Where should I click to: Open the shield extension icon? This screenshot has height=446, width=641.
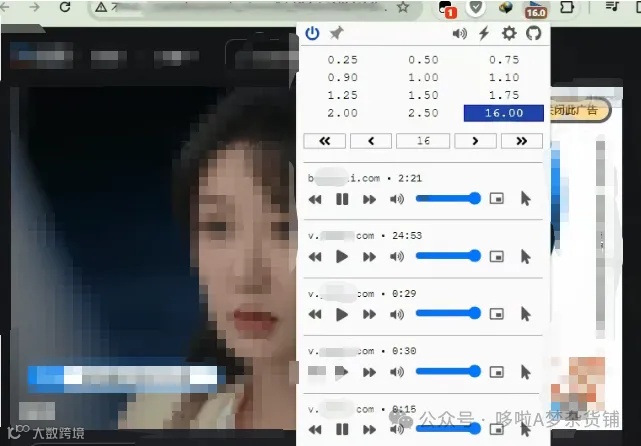pos(476,7)
